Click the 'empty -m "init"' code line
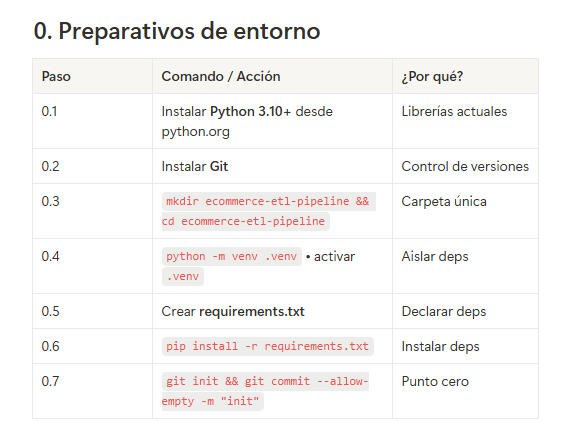 (x=212, y=401)
